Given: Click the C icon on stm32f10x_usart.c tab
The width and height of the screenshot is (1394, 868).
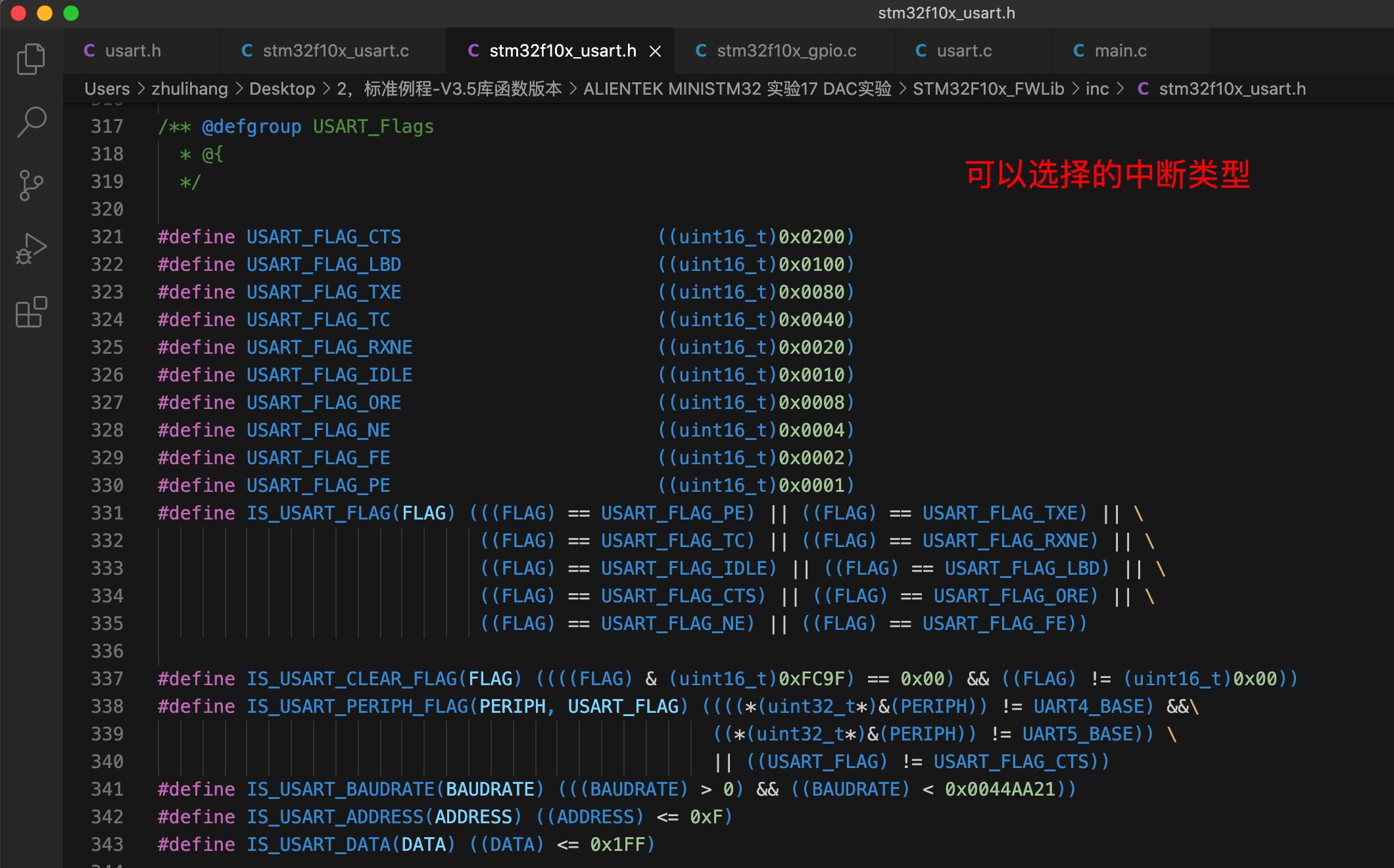Looking at the screenshot, I should (x=247, y=51).
